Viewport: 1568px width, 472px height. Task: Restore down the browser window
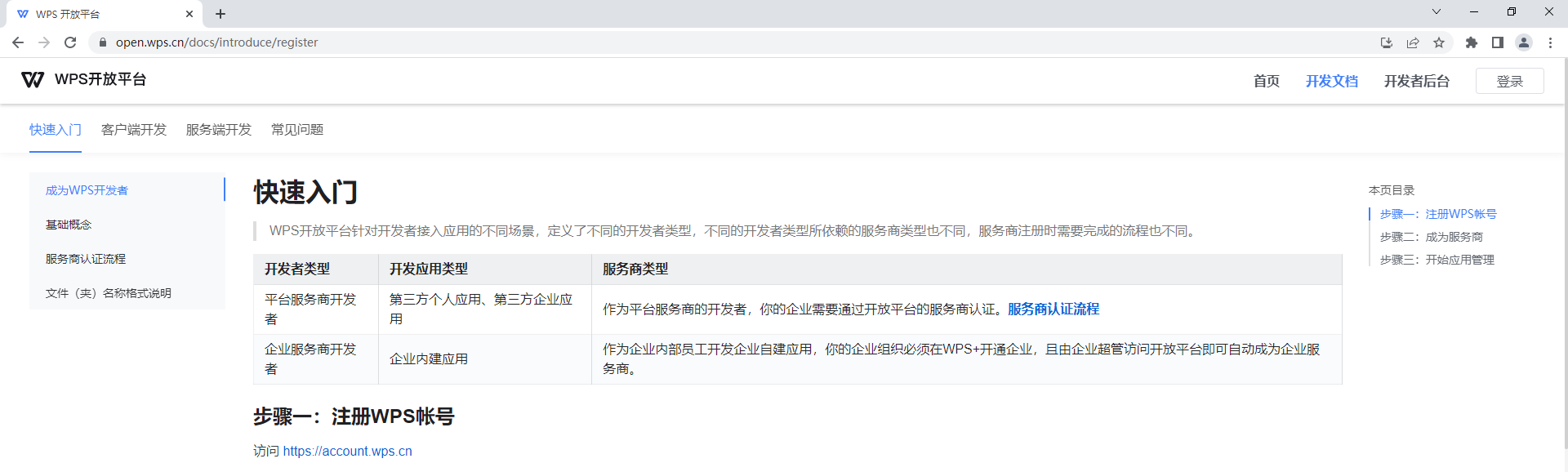click(x=1512, y=11)
